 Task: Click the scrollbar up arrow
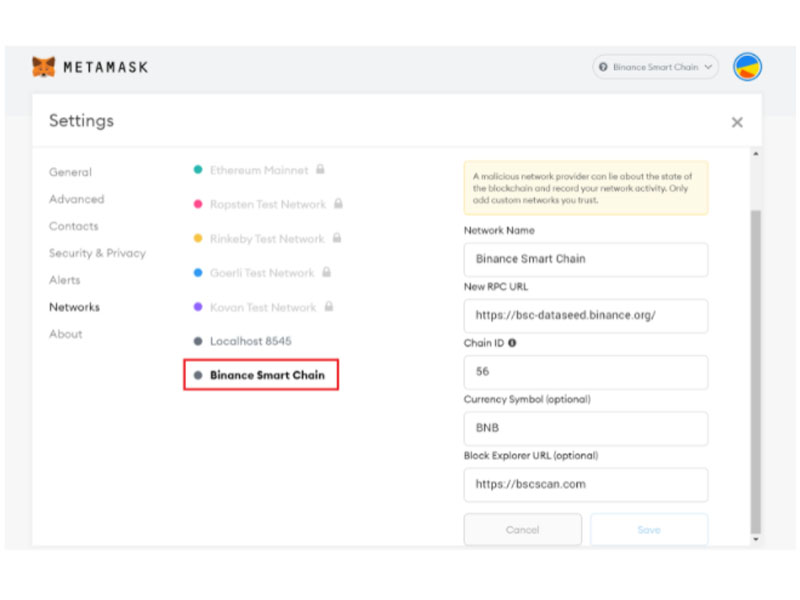pyautogui.click(x=756, y=154)
